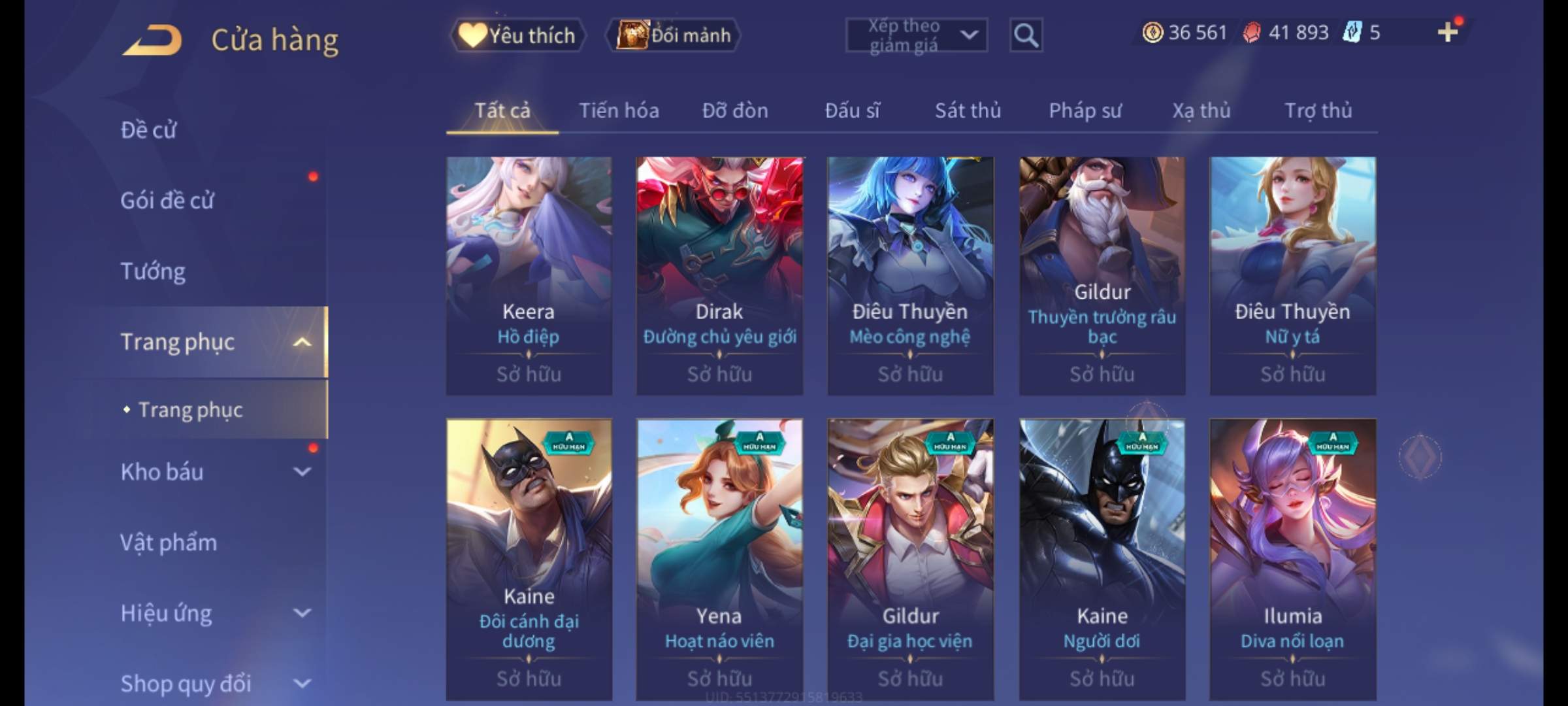1568x706 pixels.
Task: Tap the blue voucher currency icon
Action: pyautogui.click(x=1351, y=32)
